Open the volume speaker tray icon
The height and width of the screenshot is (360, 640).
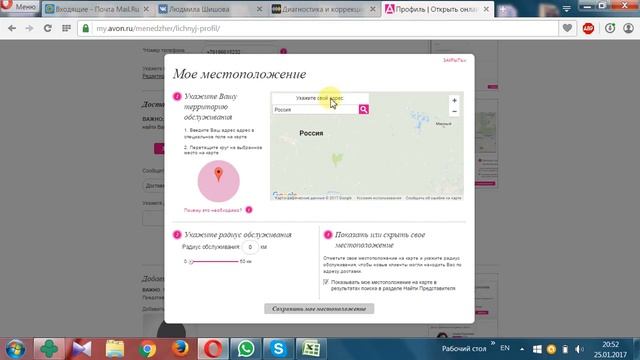(579, 349)
